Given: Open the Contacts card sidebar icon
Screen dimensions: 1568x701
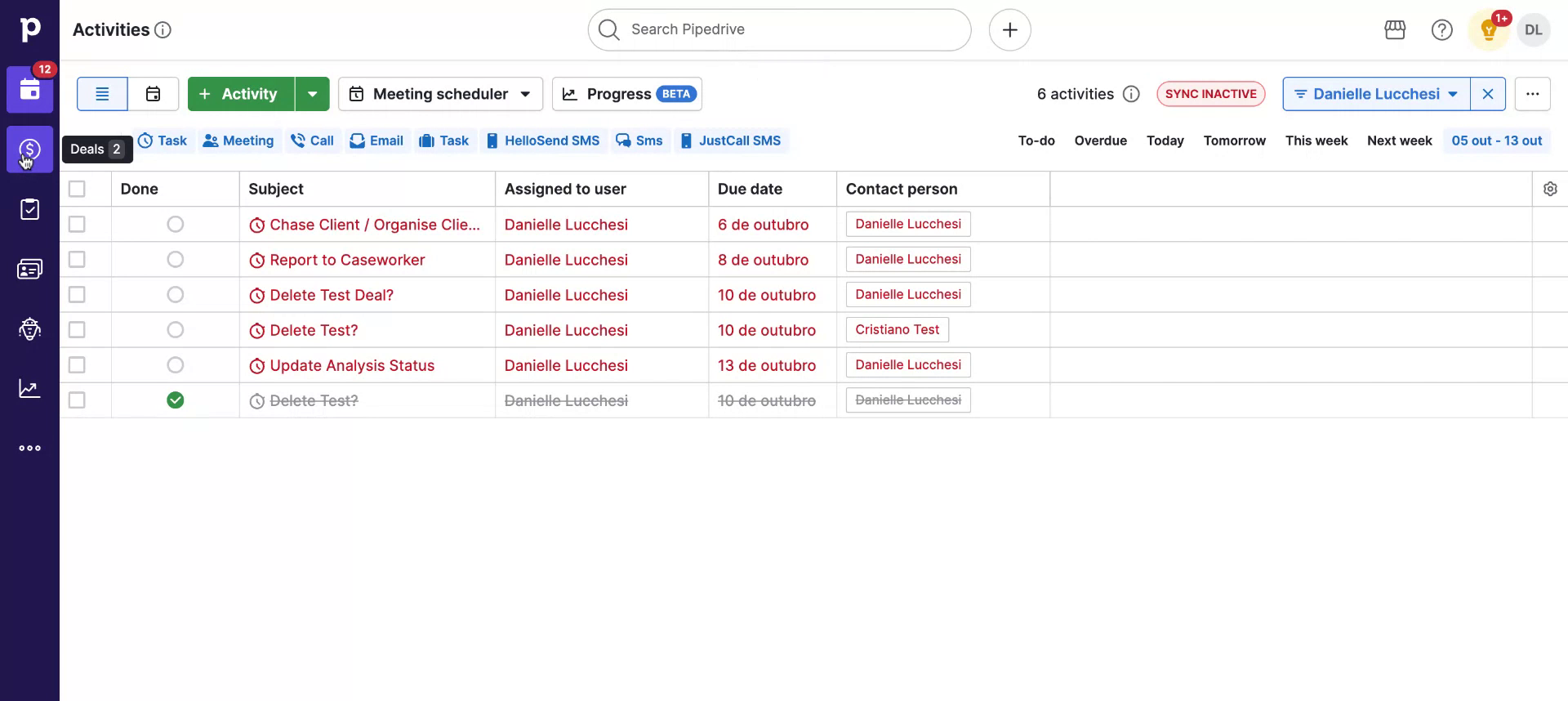Looking at the screenshot, I should point(30,269).
